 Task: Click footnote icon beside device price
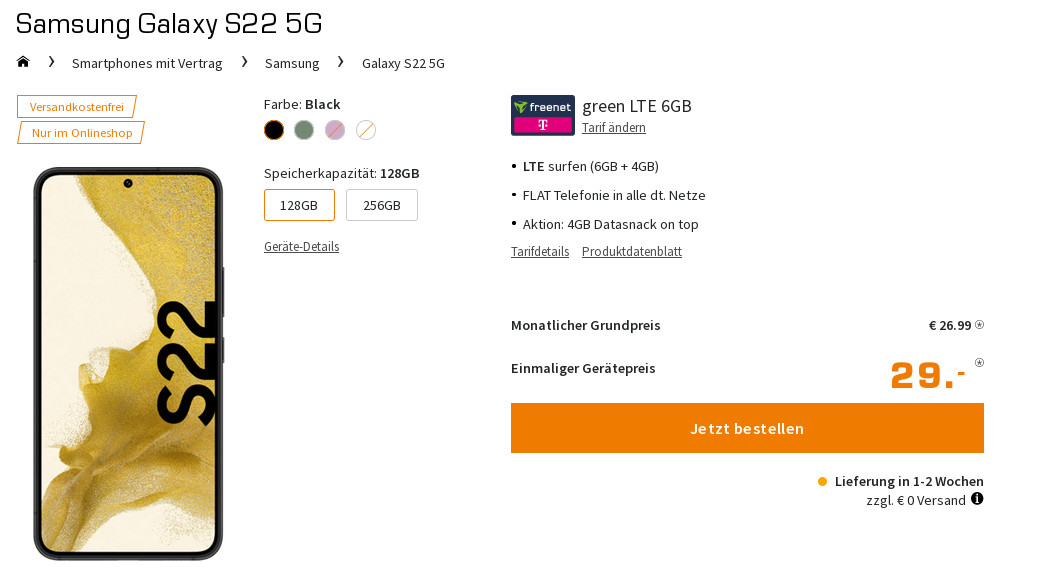click(x=979, y=363)
